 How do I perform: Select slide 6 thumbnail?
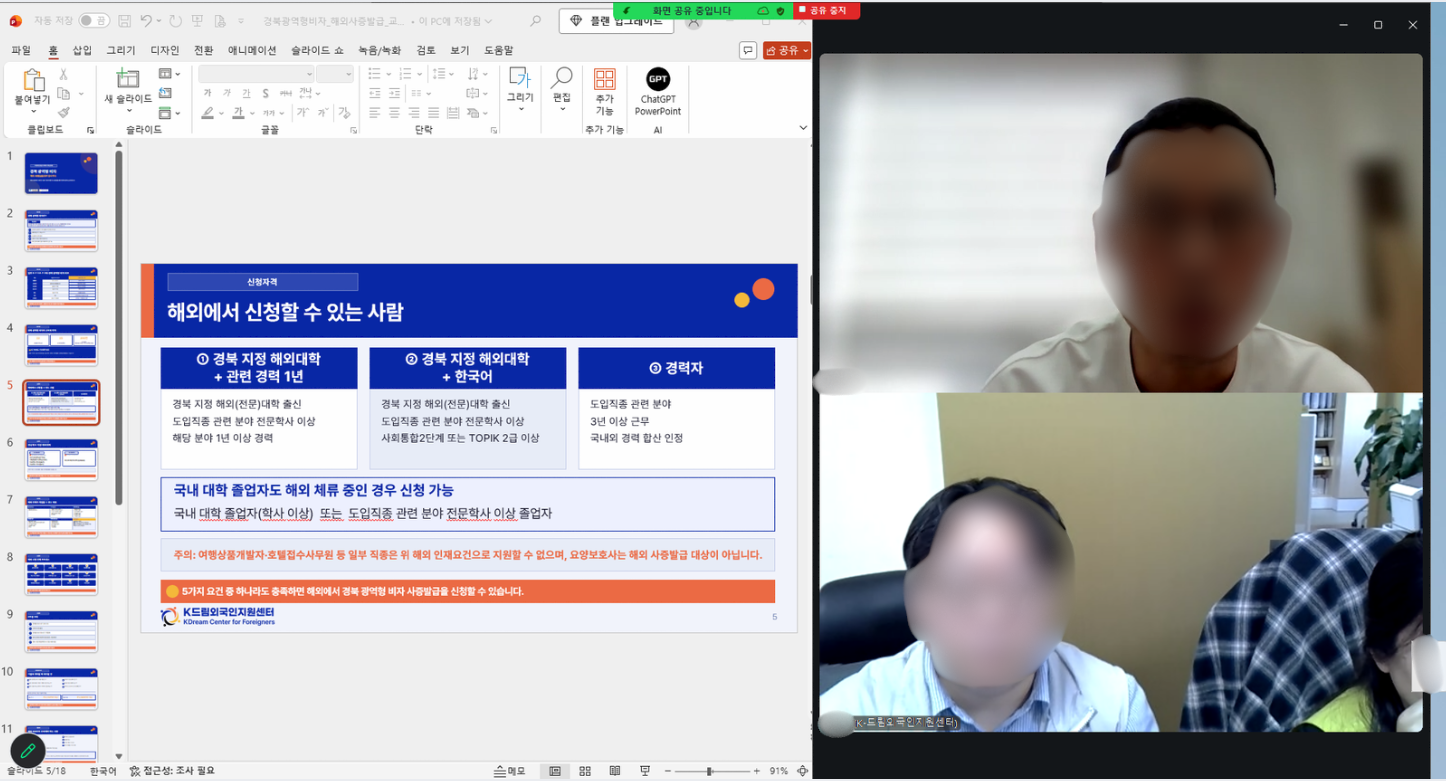(61, 460)
